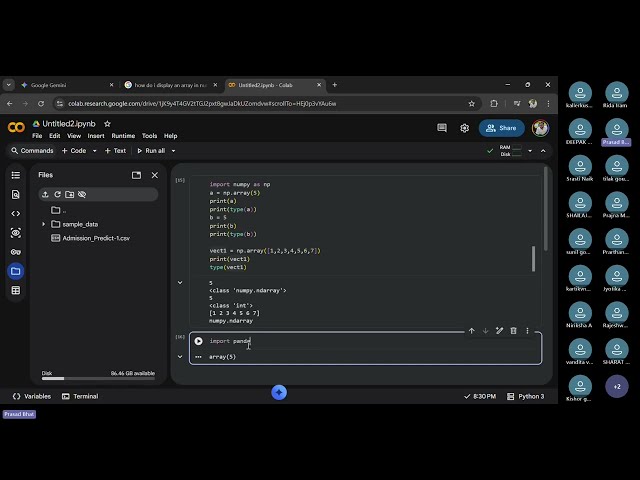Screen dimensions: 640x480
Task: Add a Text cell
Action: (x=116, y=151)
